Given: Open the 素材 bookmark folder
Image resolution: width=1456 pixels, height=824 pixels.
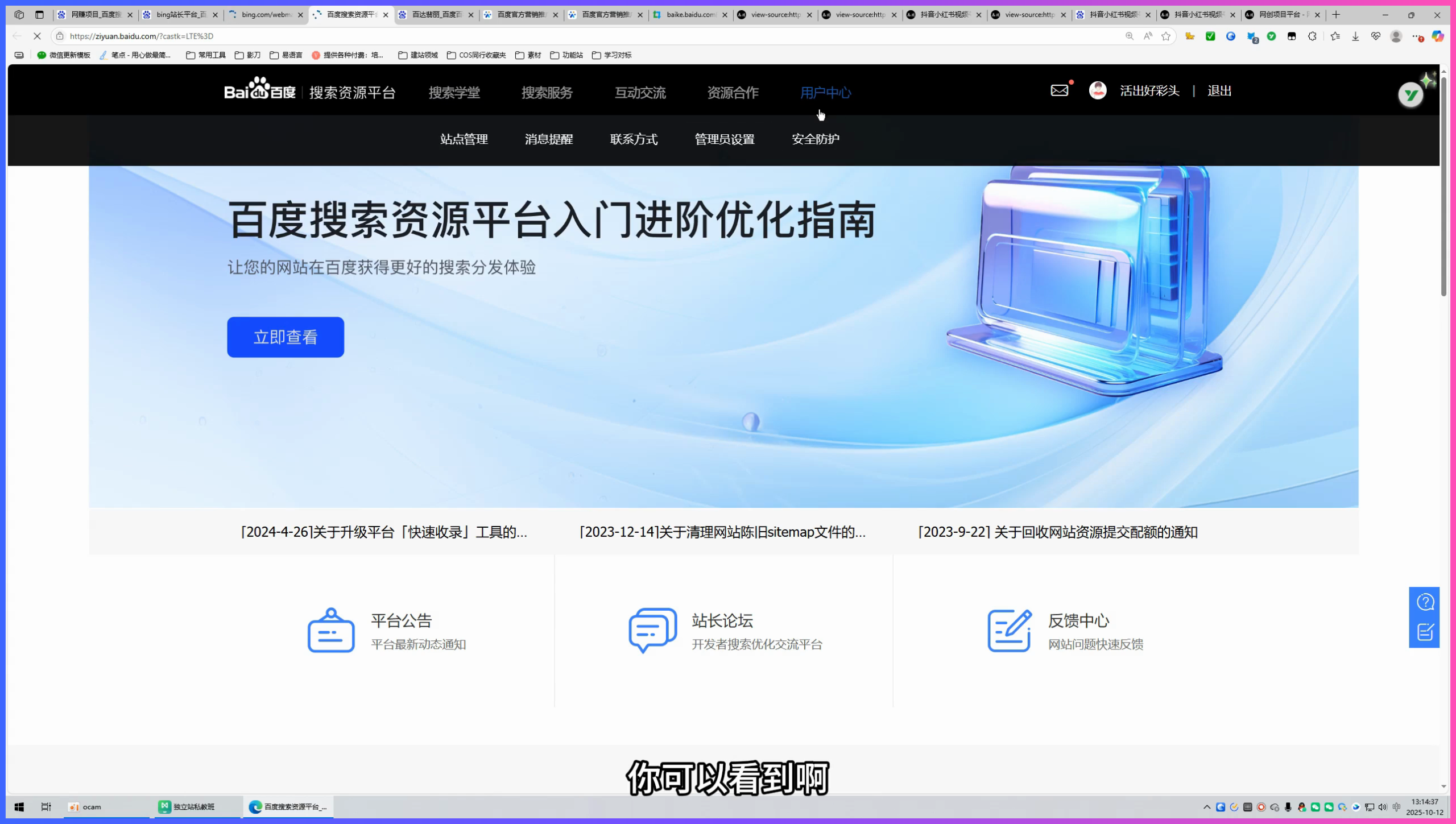Looking at the screenshot, I should pos(528,55).
